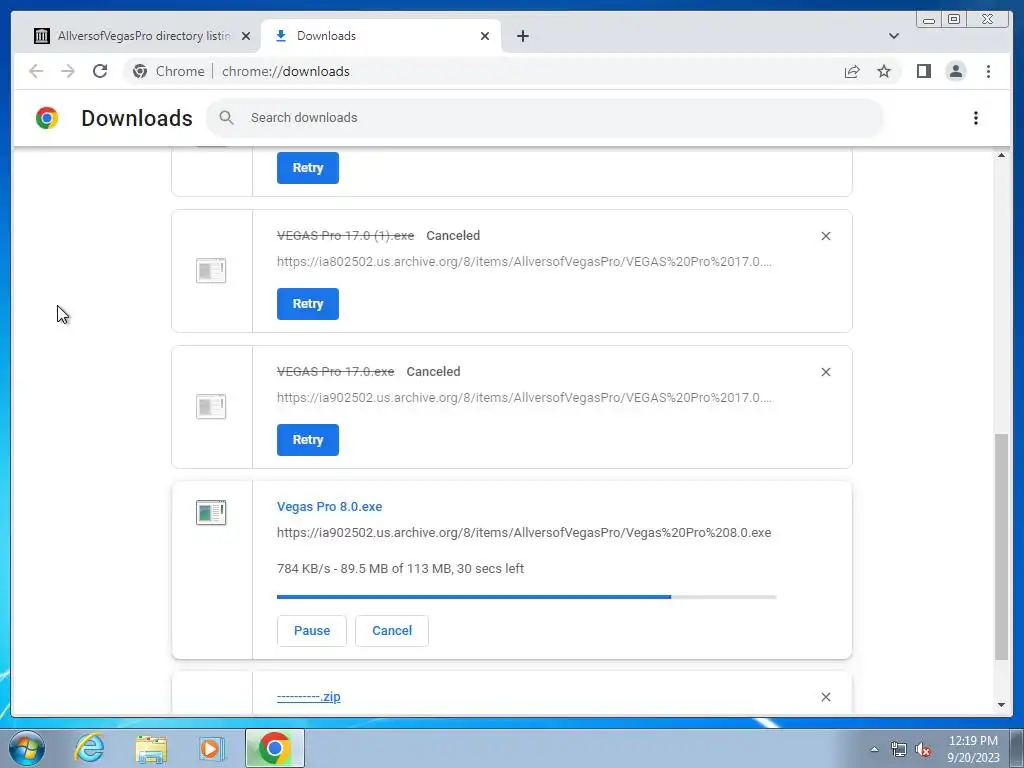Show hidden system tray icons
This screenshot has width=1024, height=768.
pos(874,749)
